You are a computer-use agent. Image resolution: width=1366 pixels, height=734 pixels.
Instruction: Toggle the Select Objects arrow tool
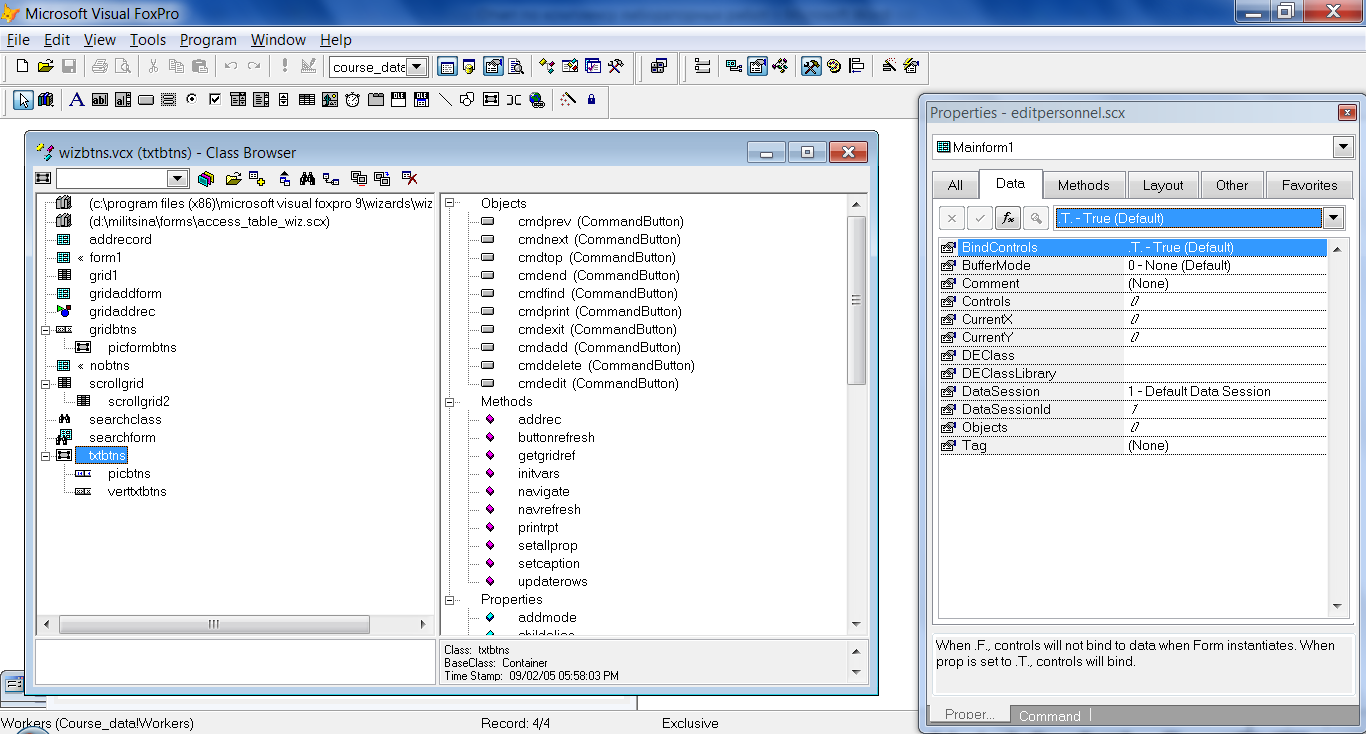22,100
